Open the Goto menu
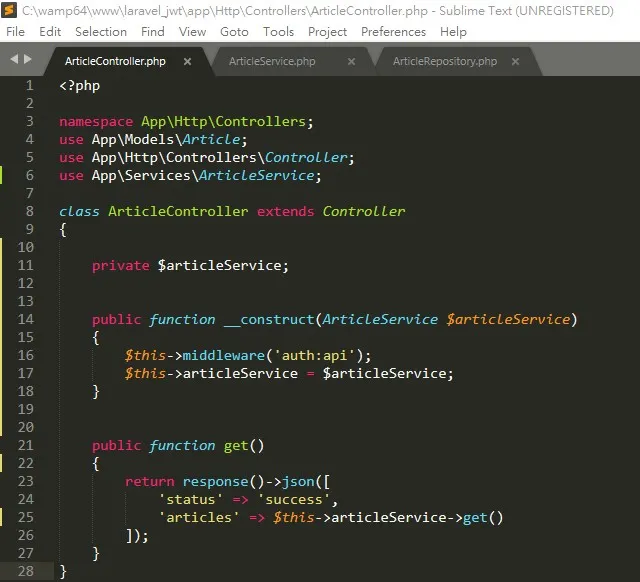 (234, 32)
